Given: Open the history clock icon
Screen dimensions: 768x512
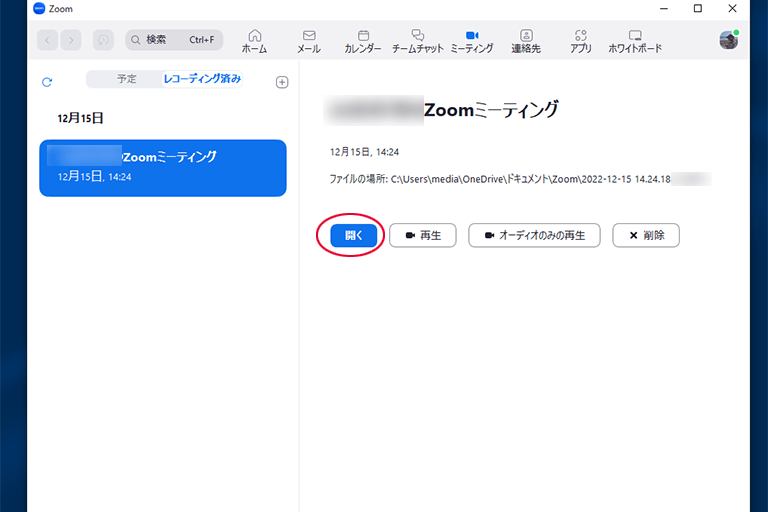Looking at the screenshot, I should point(103,40).
